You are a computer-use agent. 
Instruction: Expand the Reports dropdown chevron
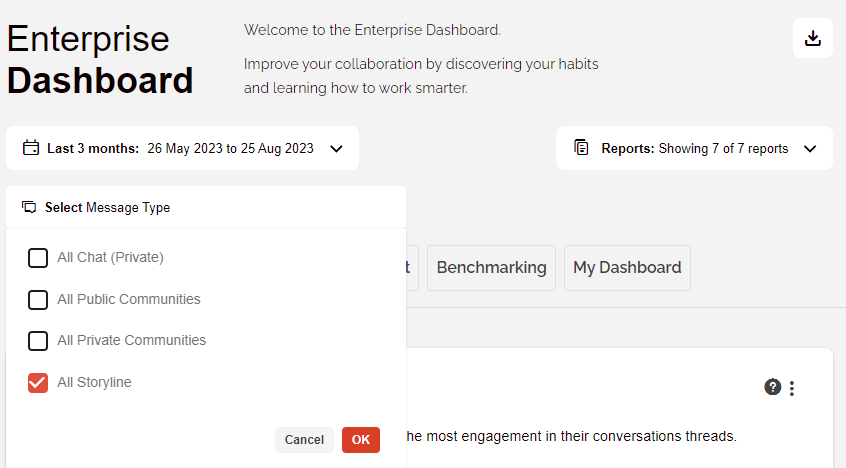(810, 148)
